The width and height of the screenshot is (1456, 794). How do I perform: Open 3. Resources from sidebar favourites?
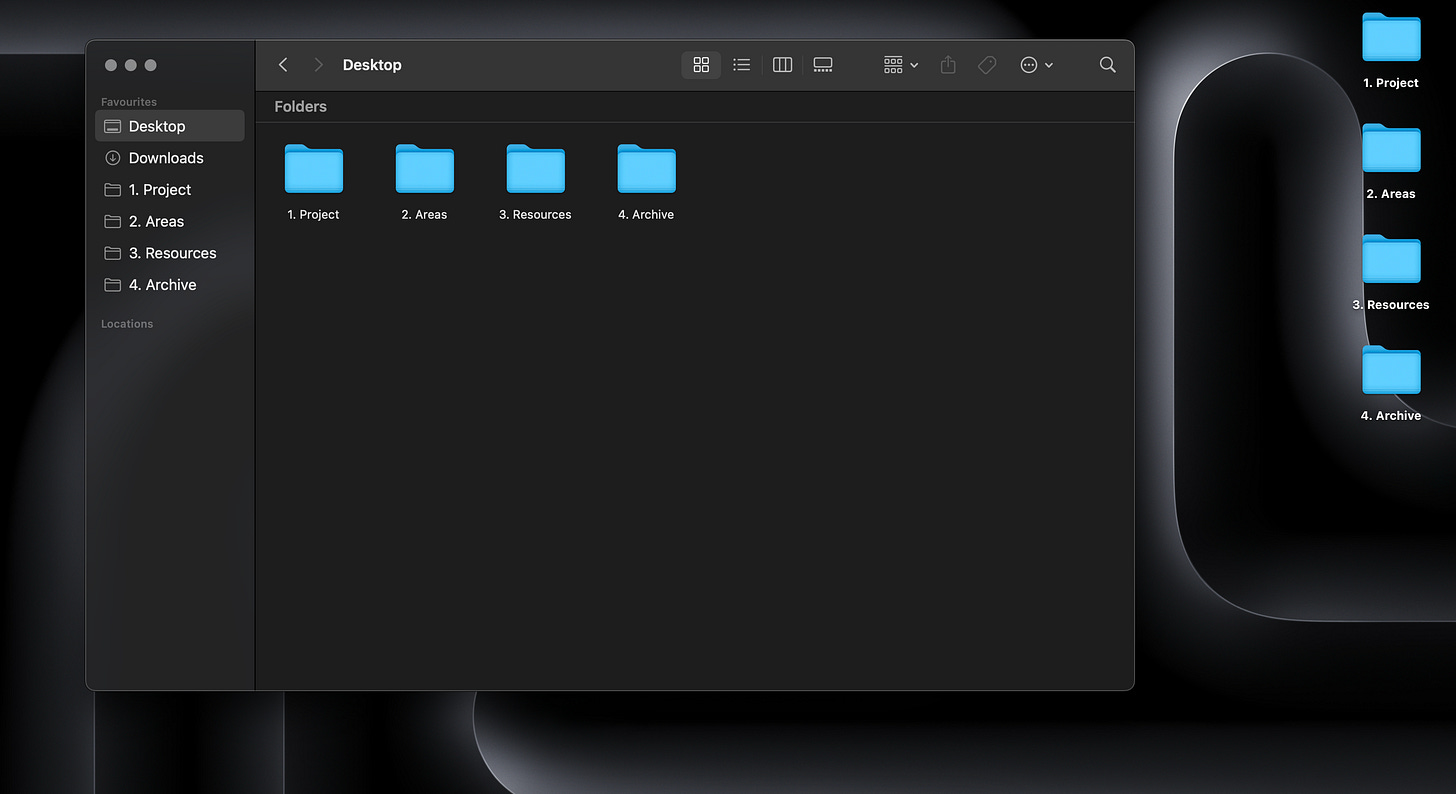click(x=170, y=253)
